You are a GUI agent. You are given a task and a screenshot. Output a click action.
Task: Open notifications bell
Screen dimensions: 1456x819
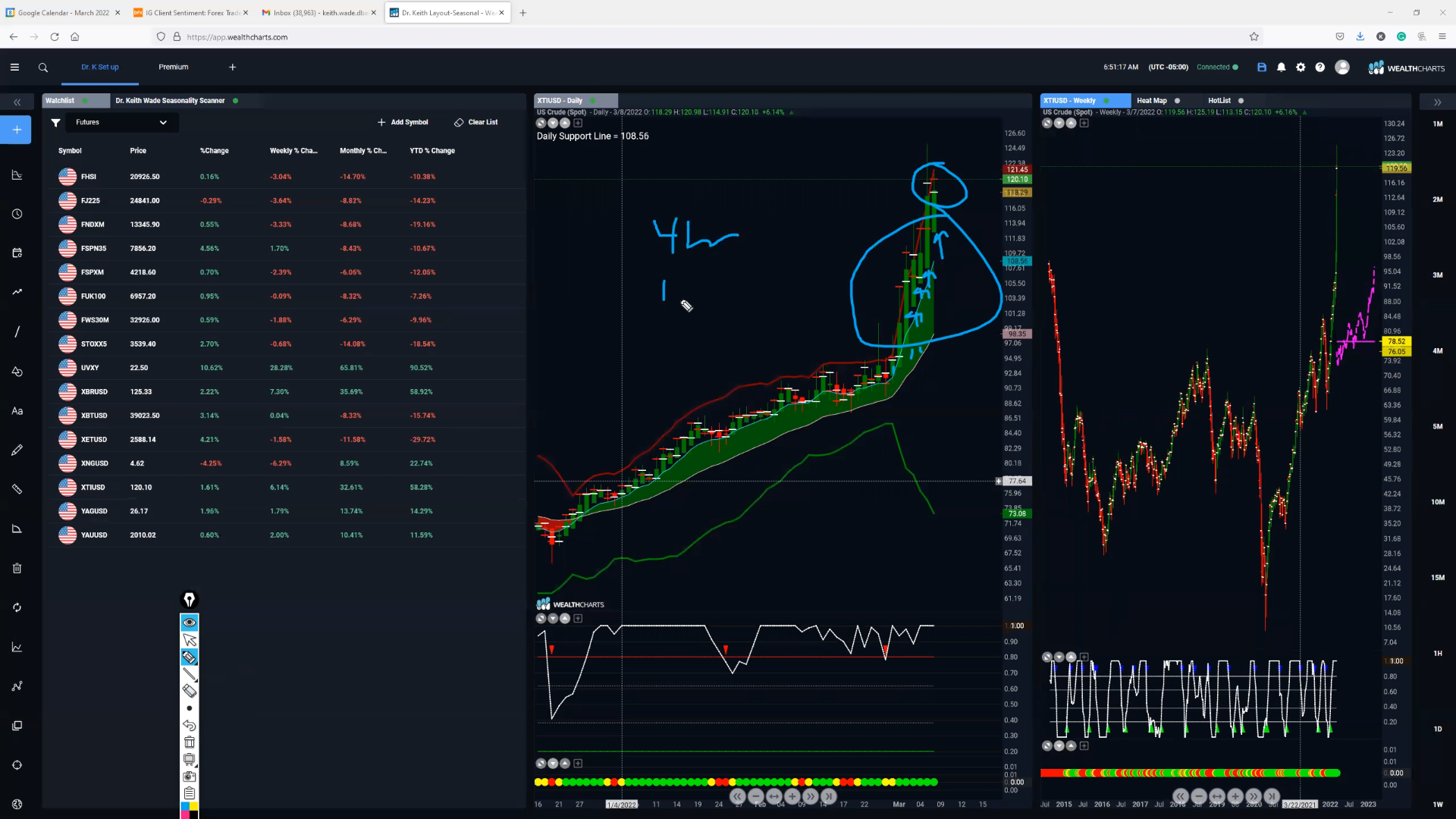(x=1282, y=67)
